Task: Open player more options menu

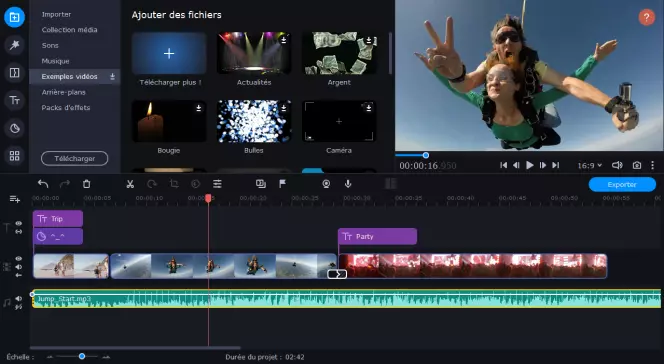Action: [x=653, y=165]
